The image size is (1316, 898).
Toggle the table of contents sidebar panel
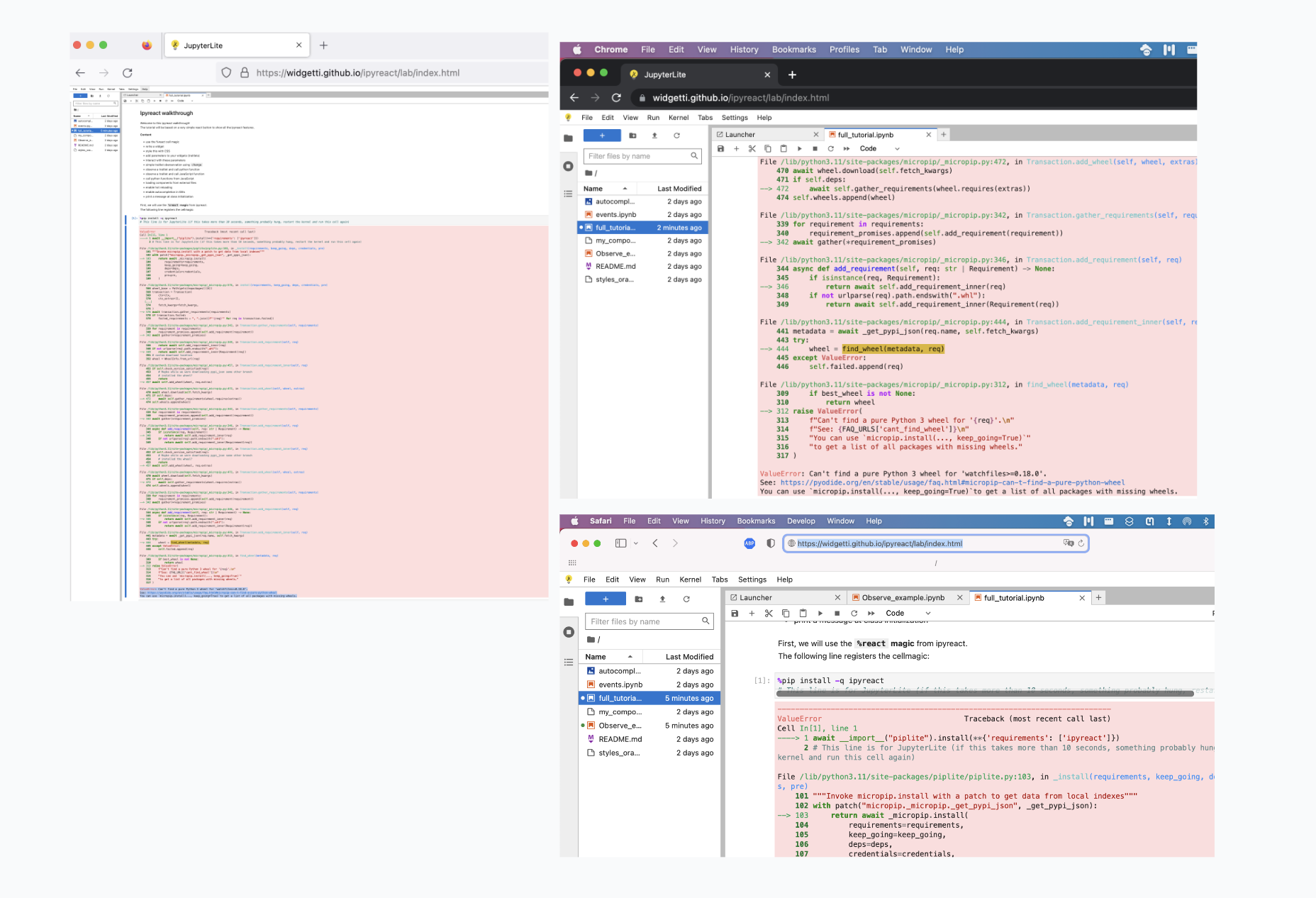coord(568,194)
